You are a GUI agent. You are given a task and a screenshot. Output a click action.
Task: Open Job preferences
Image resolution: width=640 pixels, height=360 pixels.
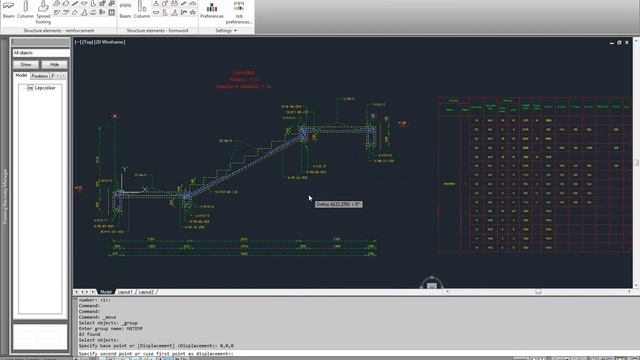coord(239,12)
